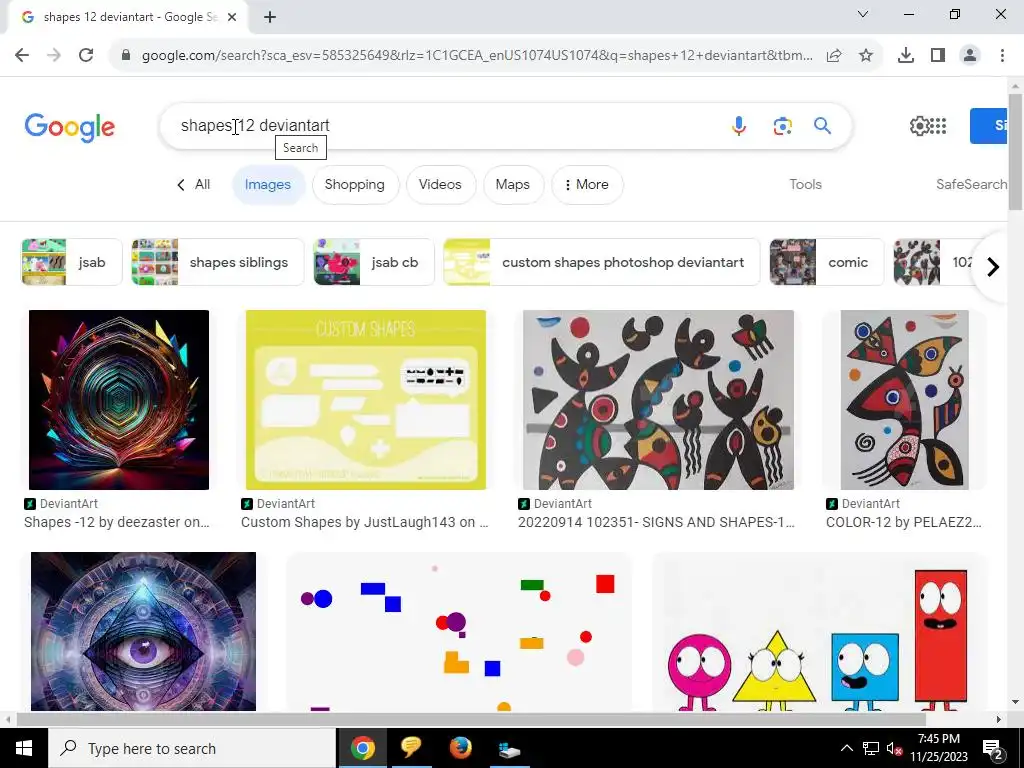Image resolution: width=1024 pixels, height=768 pixels.
Task: Click the horizontal page scrollbar
Action: tap(472, 719)
